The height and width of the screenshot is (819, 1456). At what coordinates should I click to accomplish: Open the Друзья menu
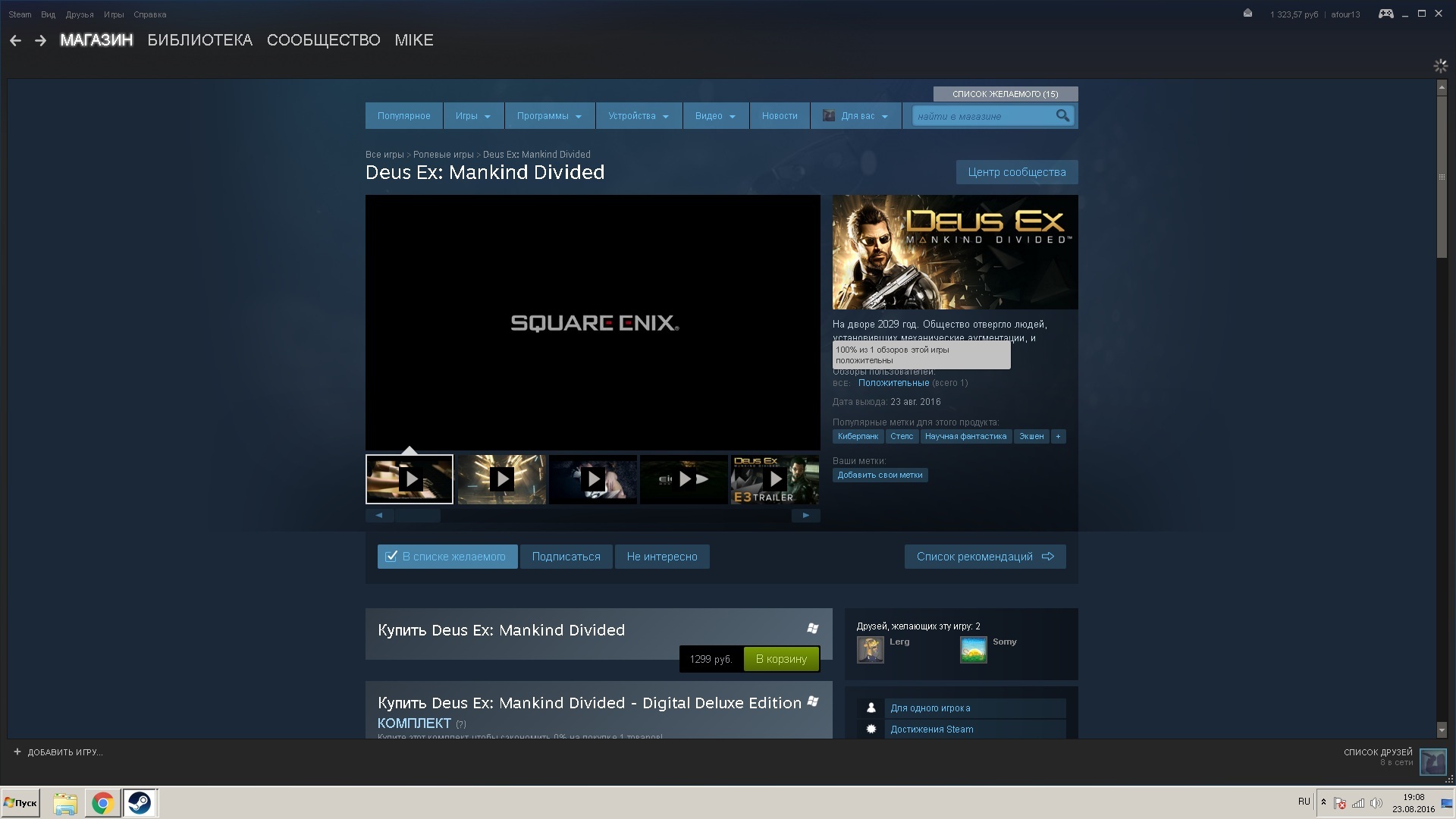(80, 14)
